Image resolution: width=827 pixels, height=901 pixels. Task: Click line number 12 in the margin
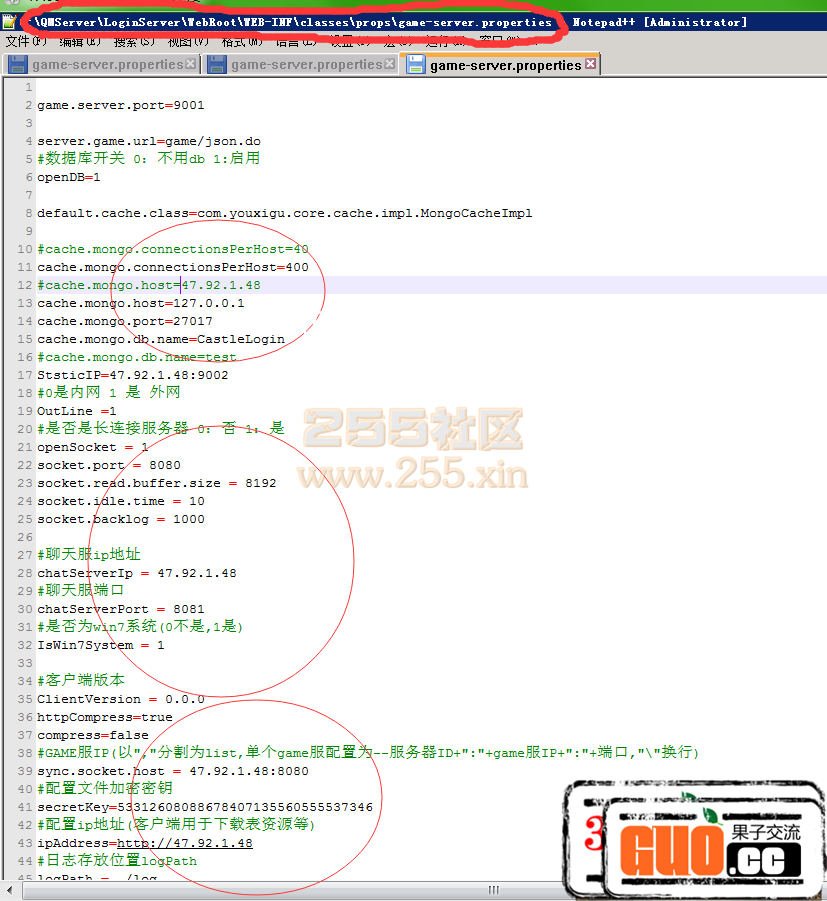click(x=24, y=285)
